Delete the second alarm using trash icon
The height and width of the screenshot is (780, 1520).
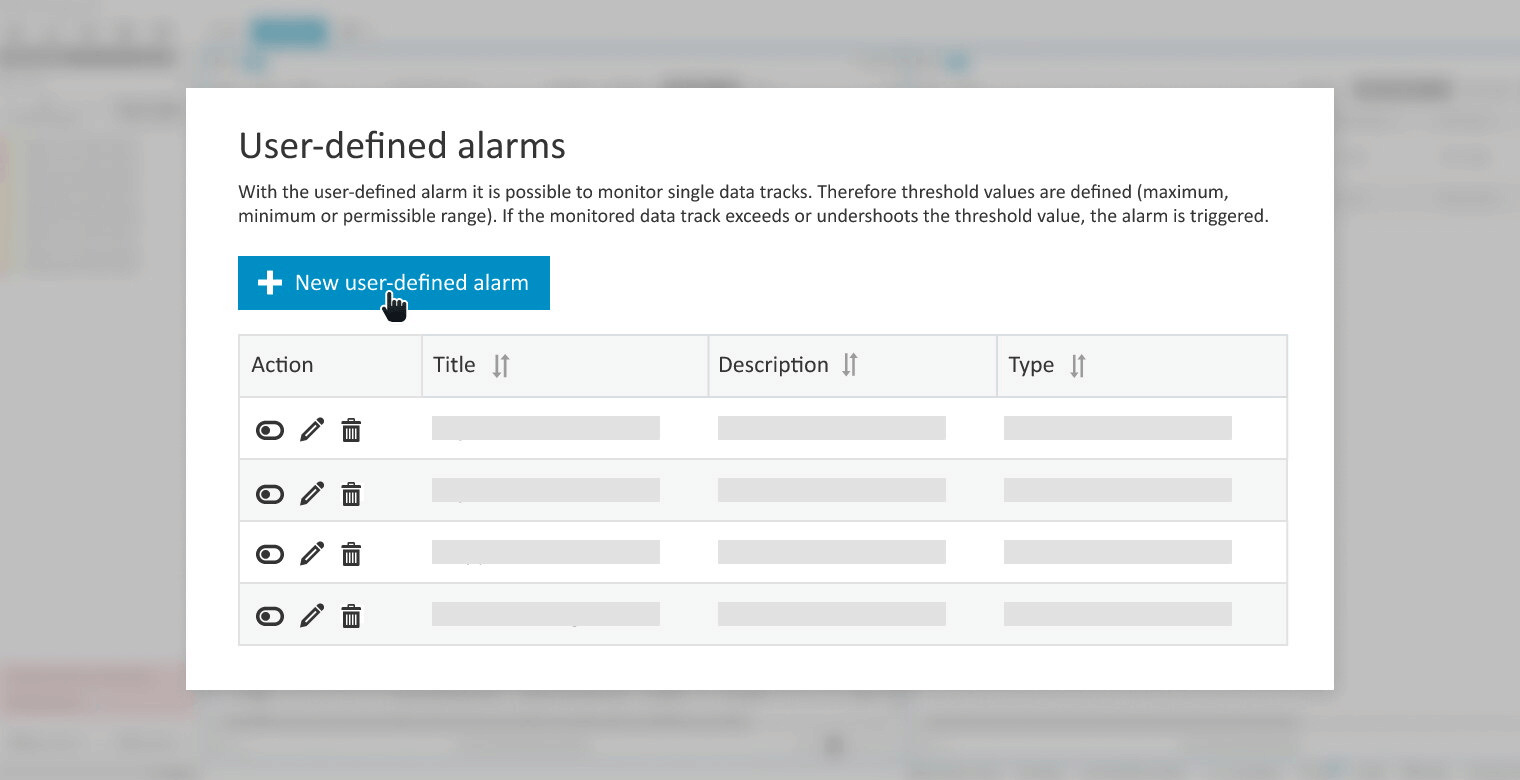(351, 492)
